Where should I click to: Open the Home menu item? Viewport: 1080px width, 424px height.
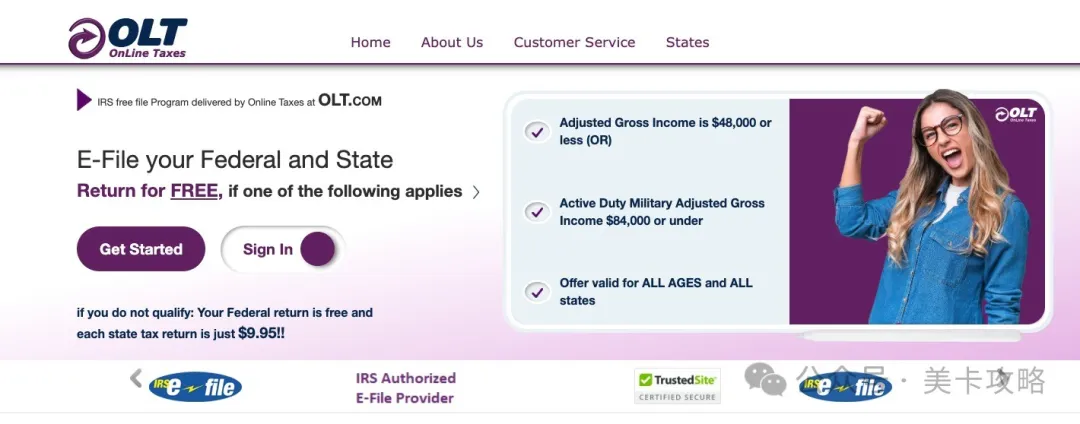pyautogui.click(x=370, y=42)
